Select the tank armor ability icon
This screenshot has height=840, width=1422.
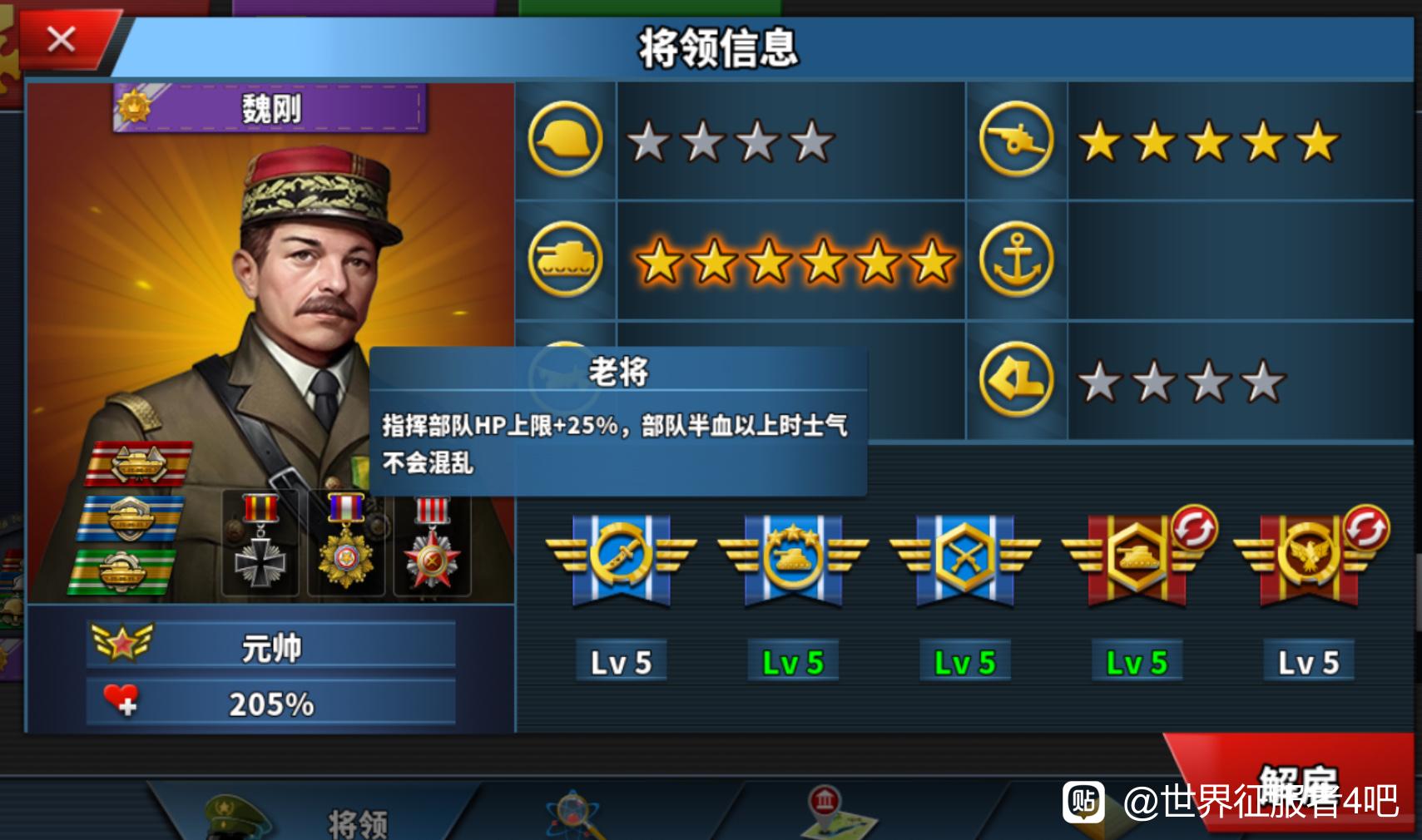[565, 259]
